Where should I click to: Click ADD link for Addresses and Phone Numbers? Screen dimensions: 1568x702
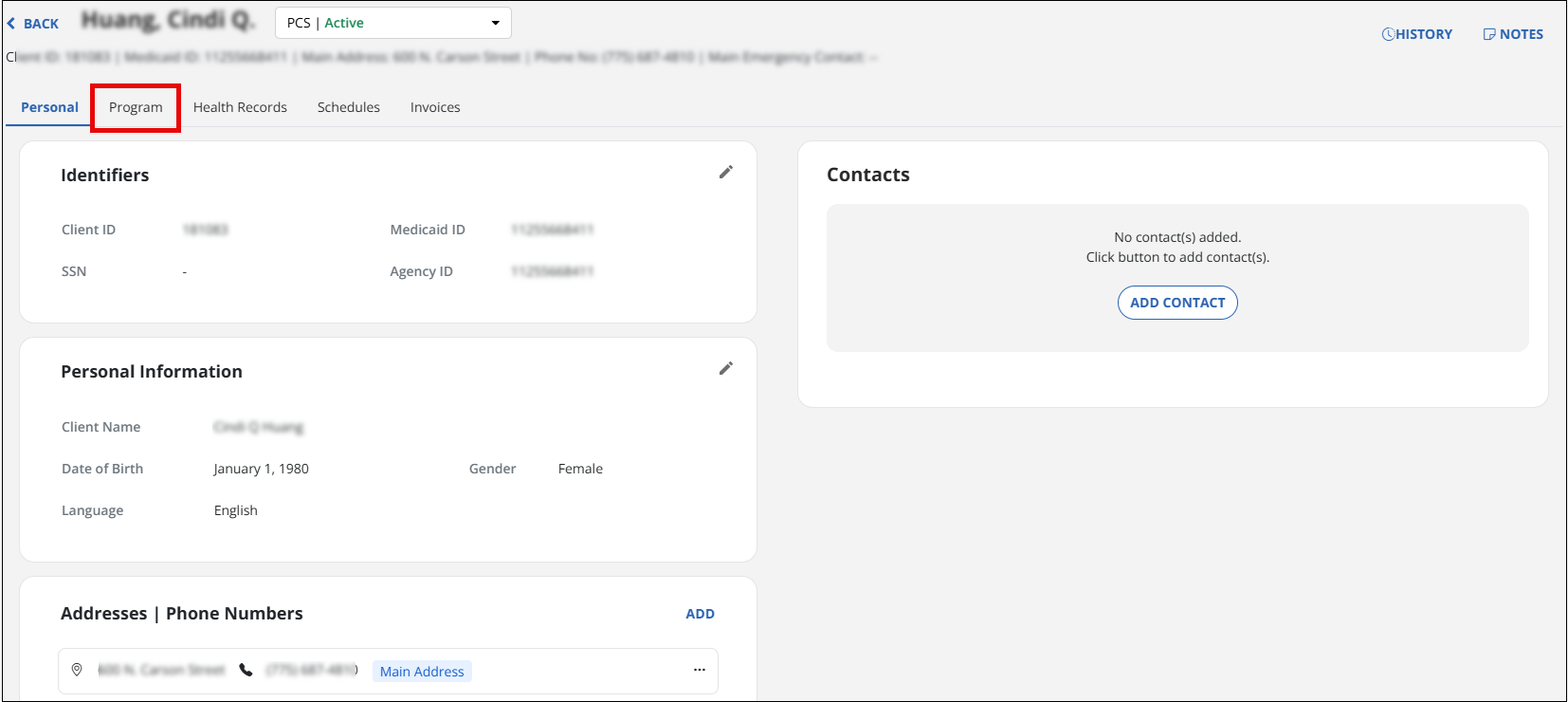click(700, 614)
